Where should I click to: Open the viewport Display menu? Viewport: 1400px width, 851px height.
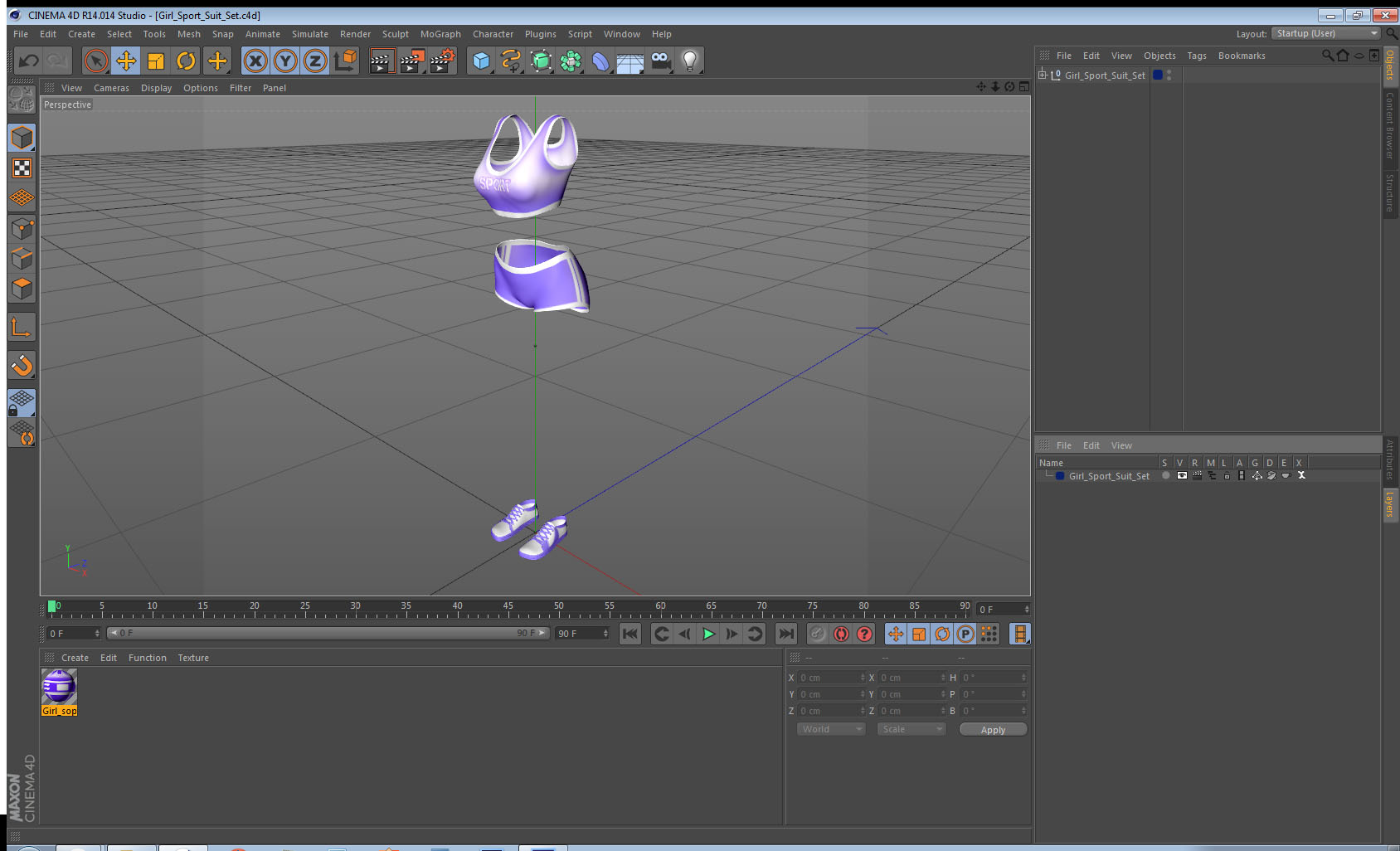156,88
